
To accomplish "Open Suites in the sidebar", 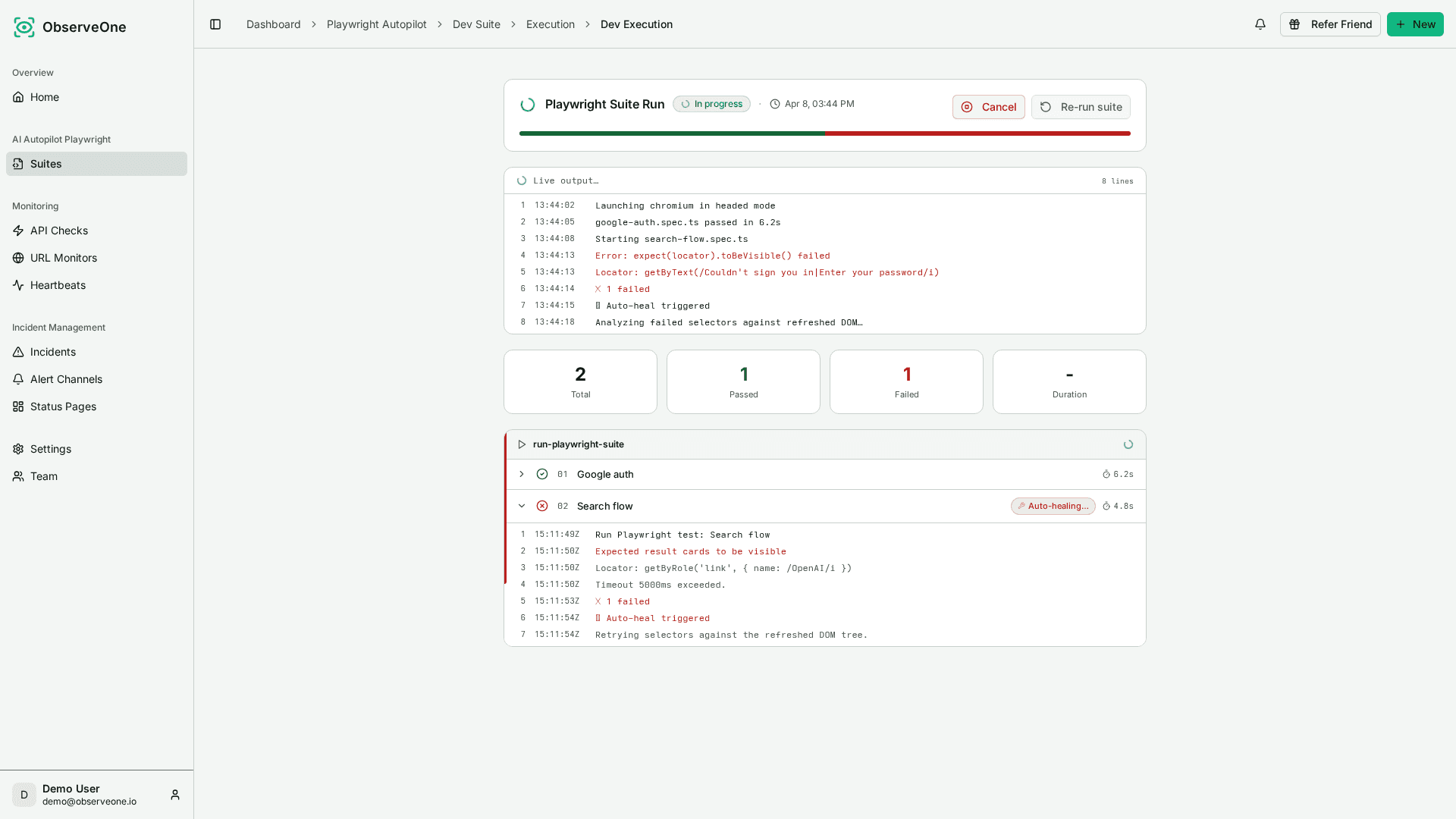I will pyautogui.click(x=96, y=164).
